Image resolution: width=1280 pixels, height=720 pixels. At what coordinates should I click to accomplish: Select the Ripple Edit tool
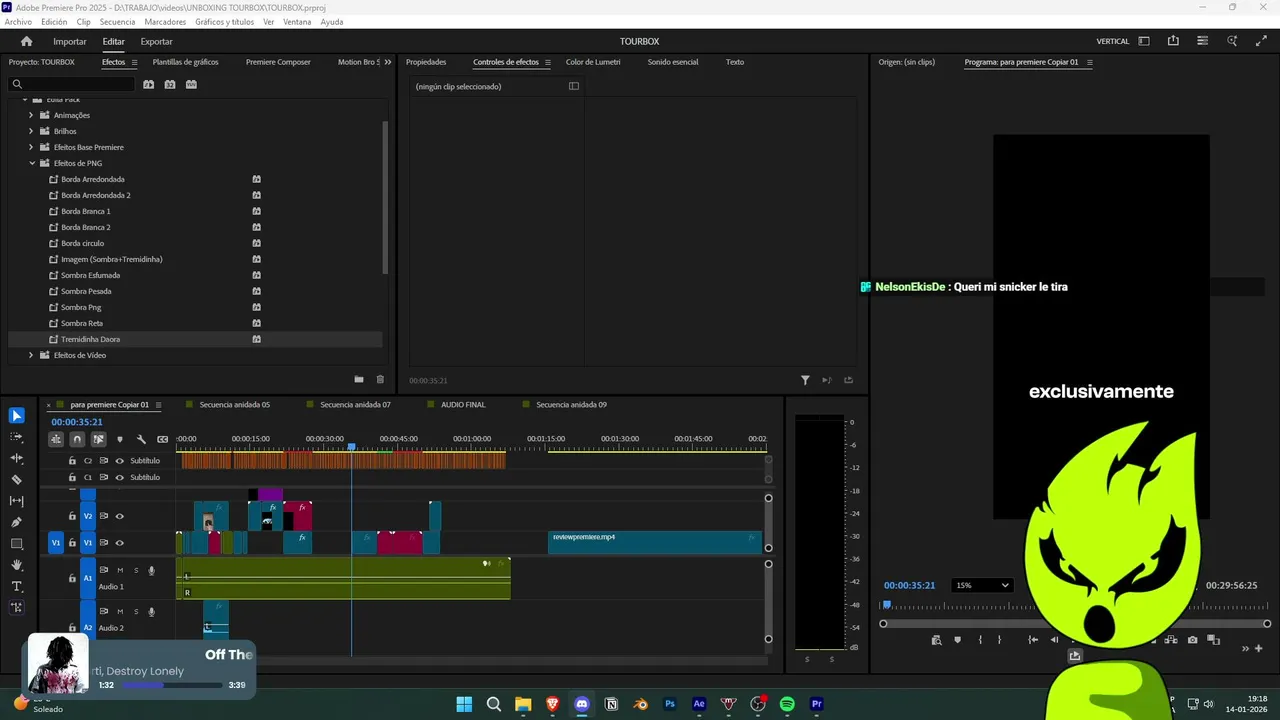[x=17, y=458]
